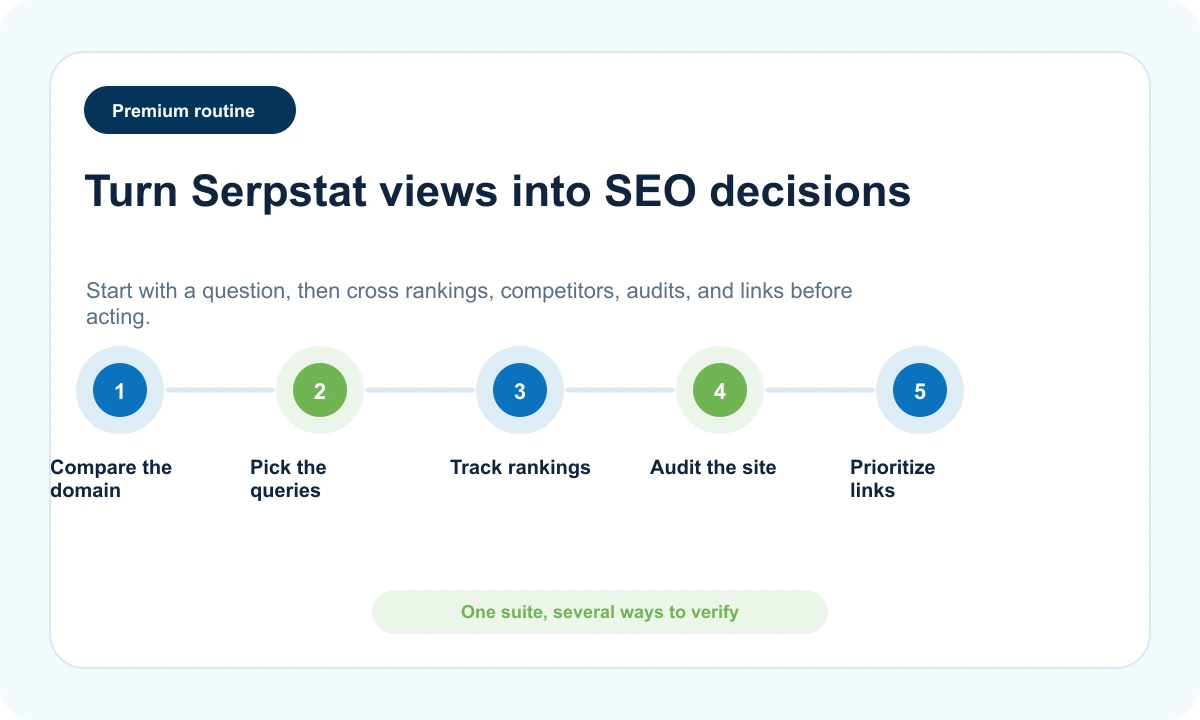This screenshot has width=1200, height=720.
Task: Open the 'Track rankings' step label
Action: tap(520, 468)
